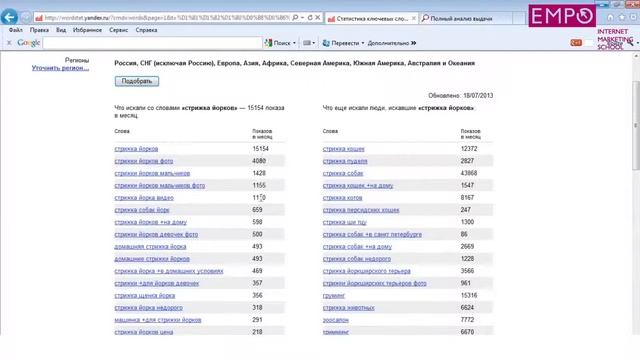Open link 'стрижка собак йорк'
Image resolution: width=640 pixels, height=360 pixels.
(x=142, y=210)
